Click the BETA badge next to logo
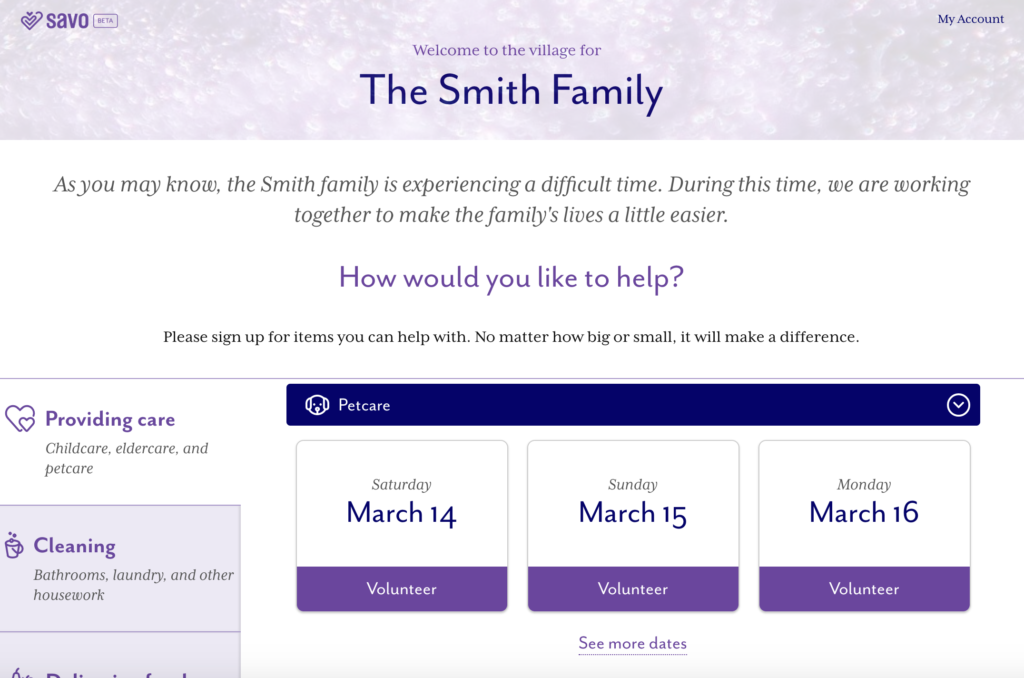 click(105, 20)
